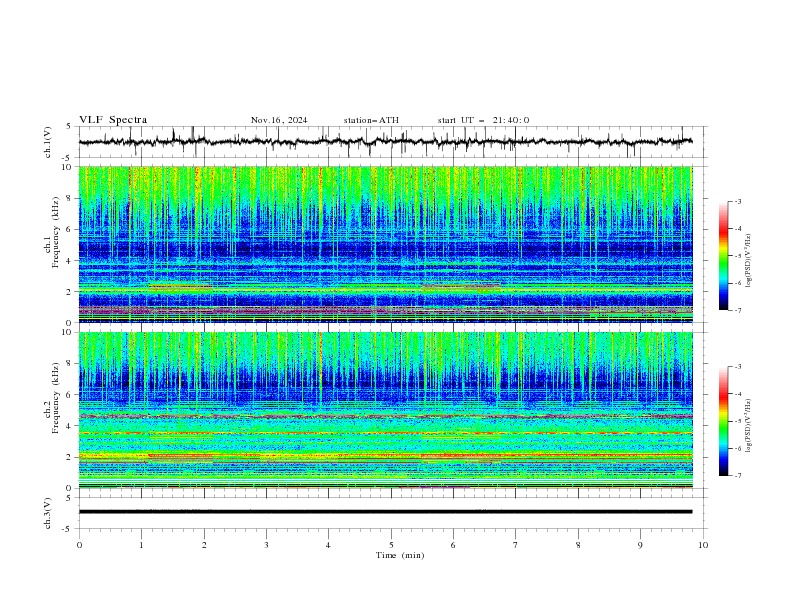Click the ch.2 'Frequency (kHz)' axis label
This screenshot has width=792, height=612.
(55, 397)
